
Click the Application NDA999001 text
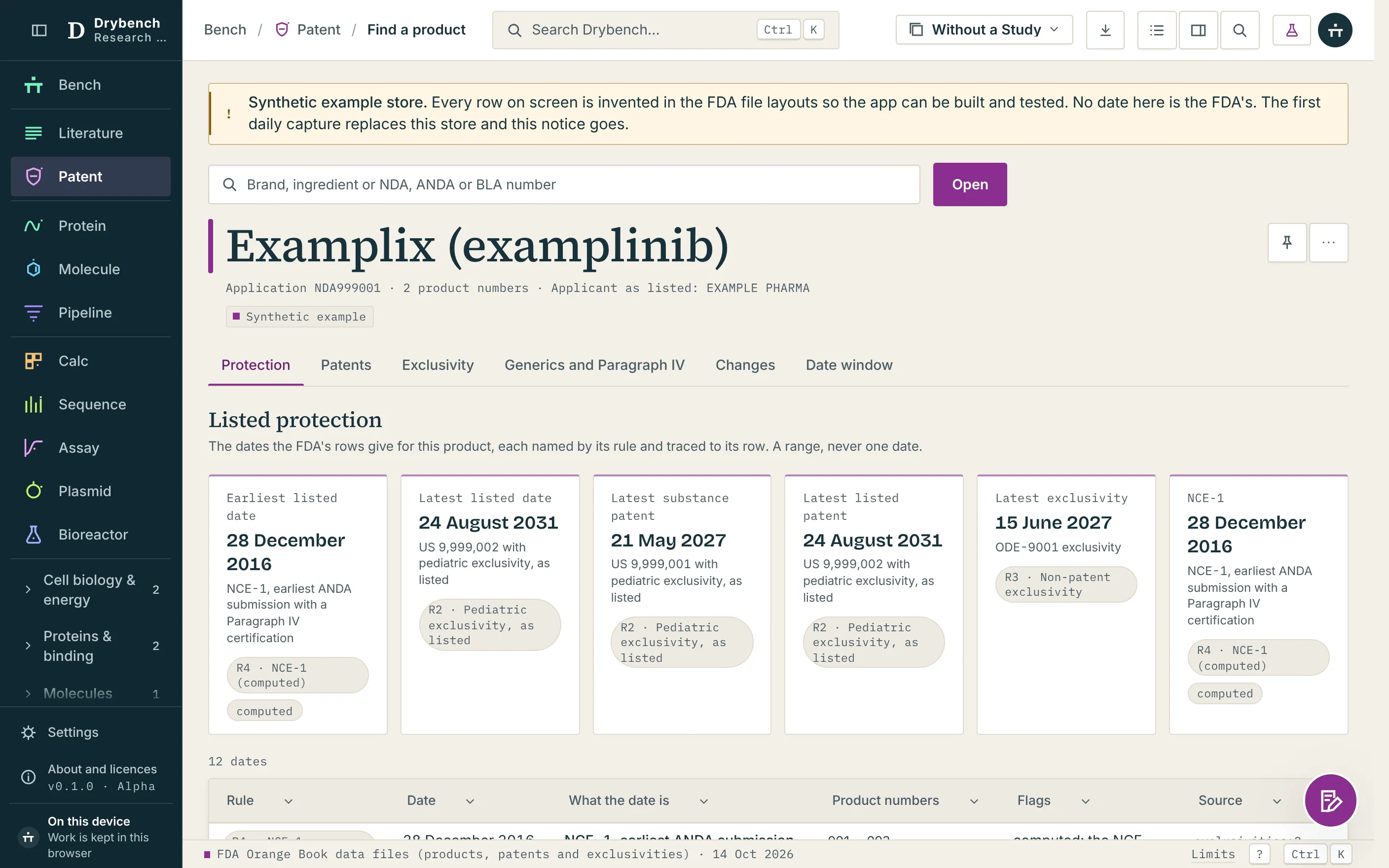point(303,288)
